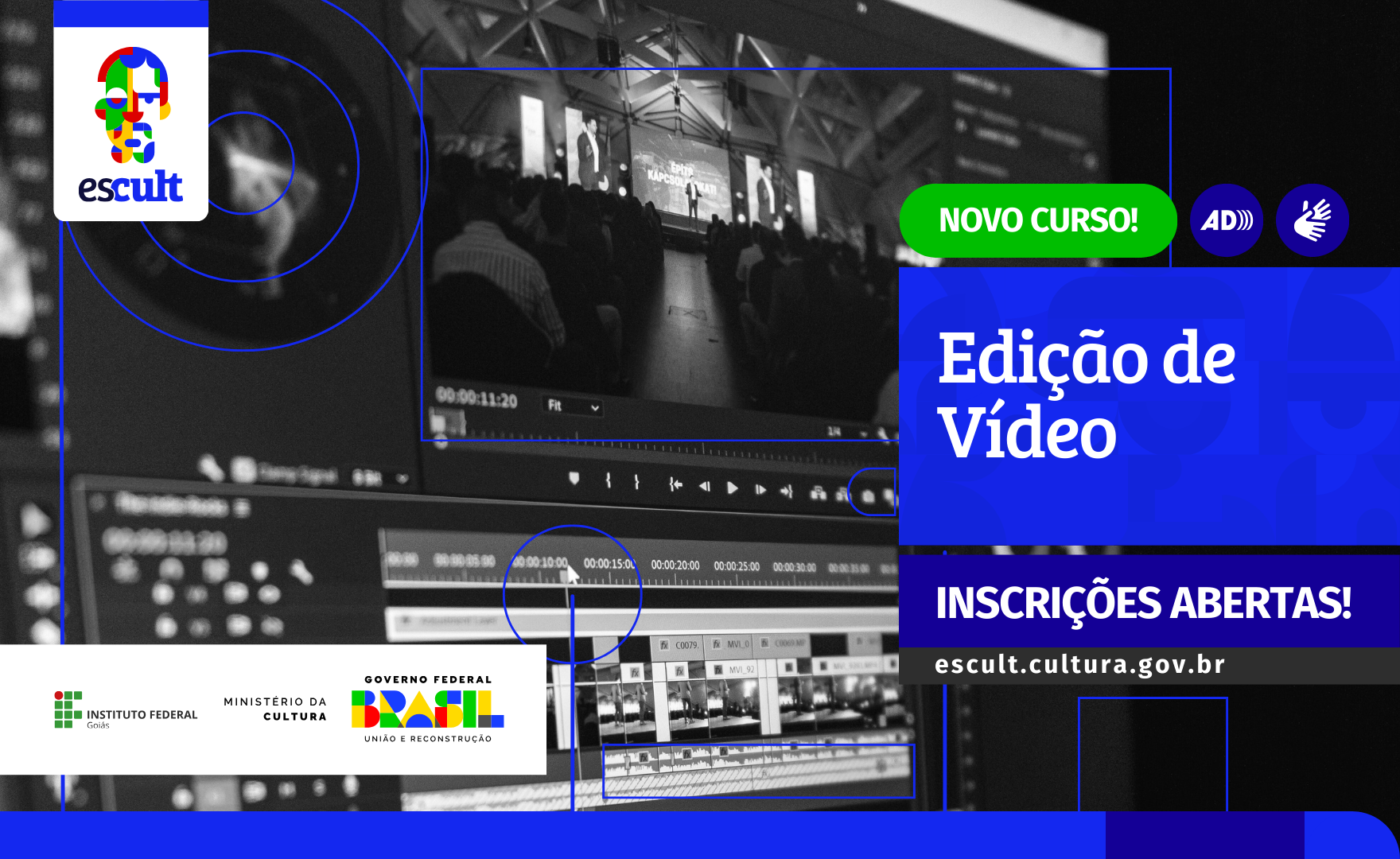Click the INSCRIÇÕES ABERTAS! banner

pyautogui.click(x=1143, y=602)
